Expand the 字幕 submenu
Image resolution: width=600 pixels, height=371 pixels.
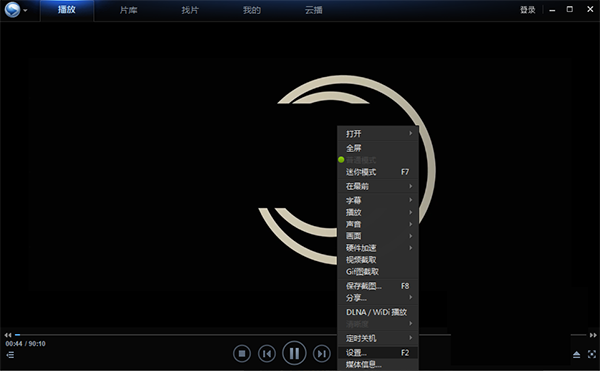coord(378,200)
